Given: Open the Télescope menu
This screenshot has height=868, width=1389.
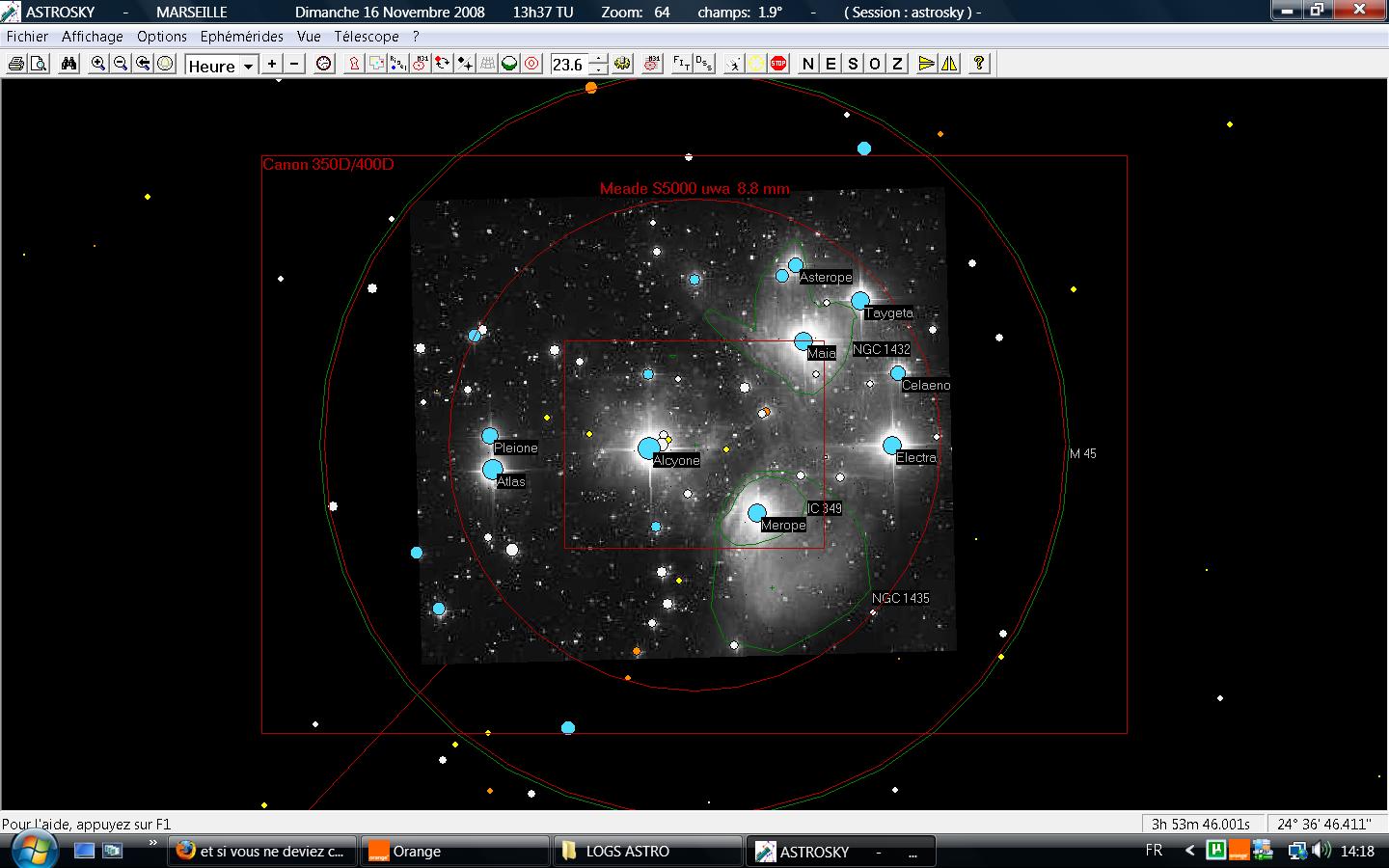Looking at the screenshot, I should click(x=367, y=37).
